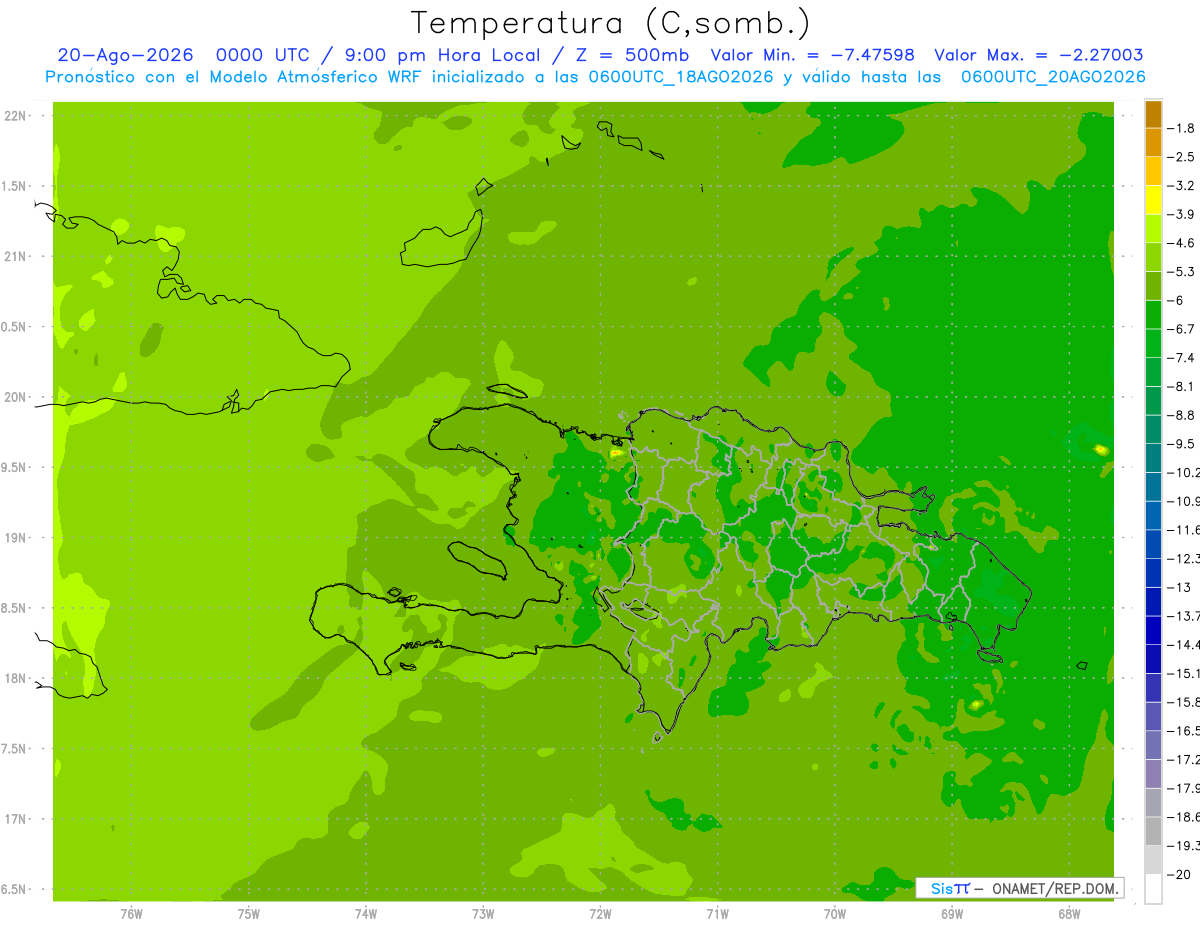Click the 74W longitude label
Viewport: 1200px width, 927px height.
tap(365, 912)
